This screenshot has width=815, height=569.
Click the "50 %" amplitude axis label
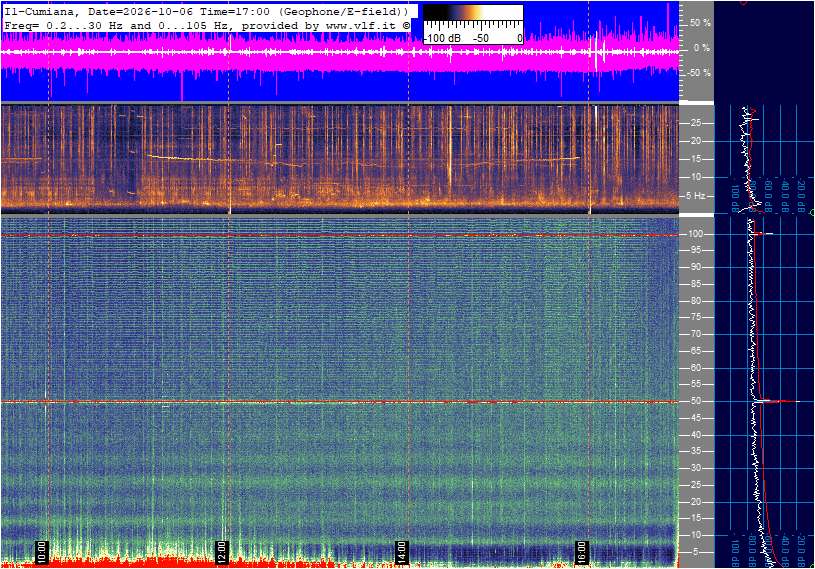(700, 23)
